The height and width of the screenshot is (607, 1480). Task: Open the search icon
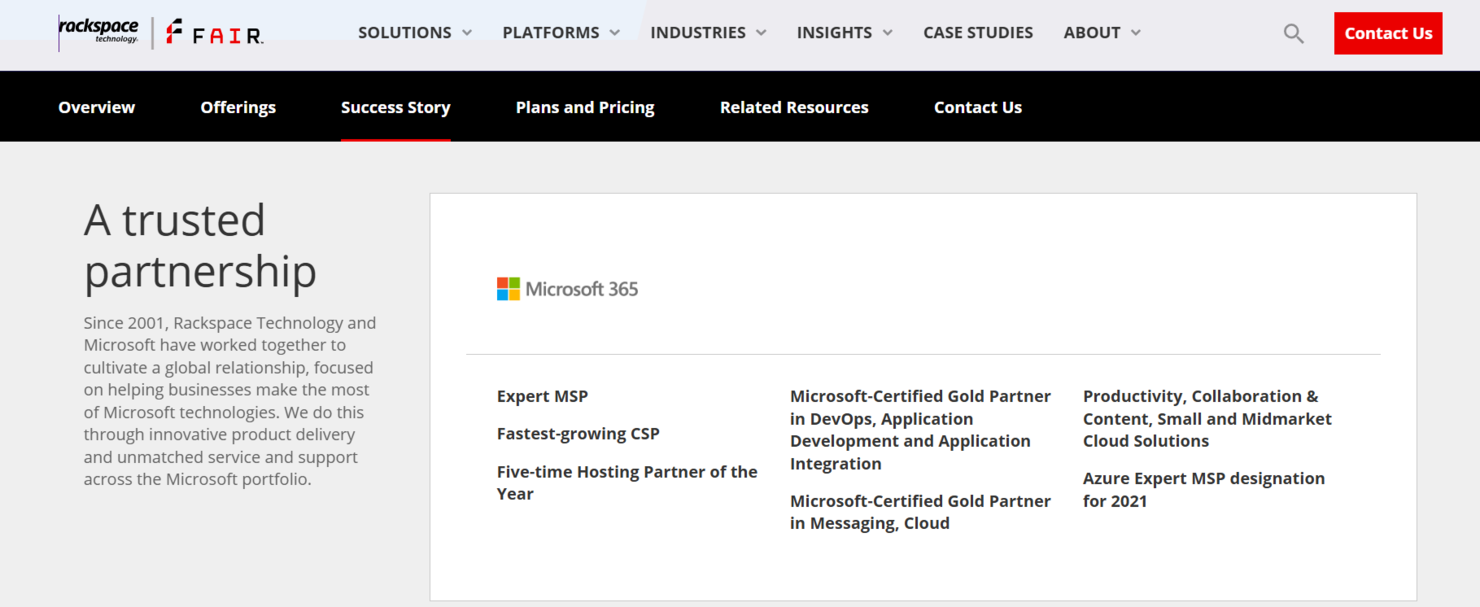pos(1292,32)
